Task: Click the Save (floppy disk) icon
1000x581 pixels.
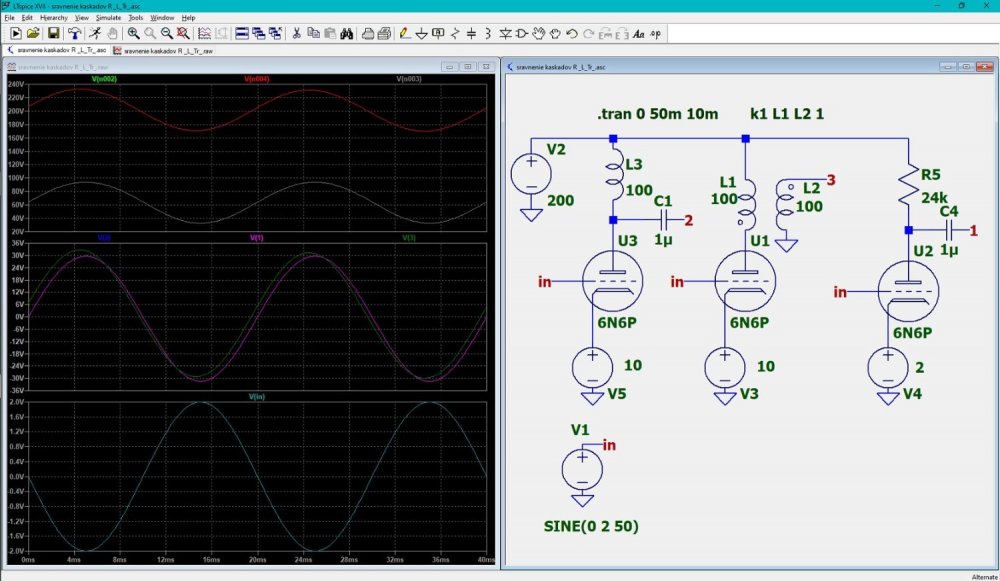Action: point(53,33)
